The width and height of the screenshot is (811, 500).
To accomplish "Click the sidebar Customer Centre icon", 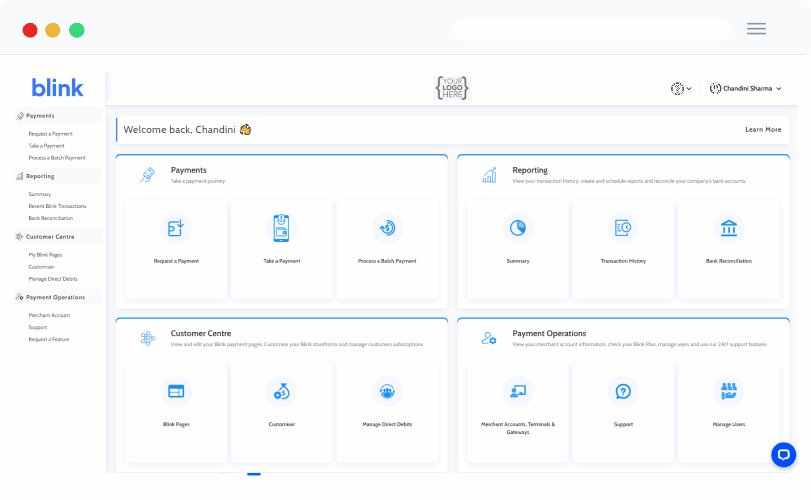I will tap(20, 237).
